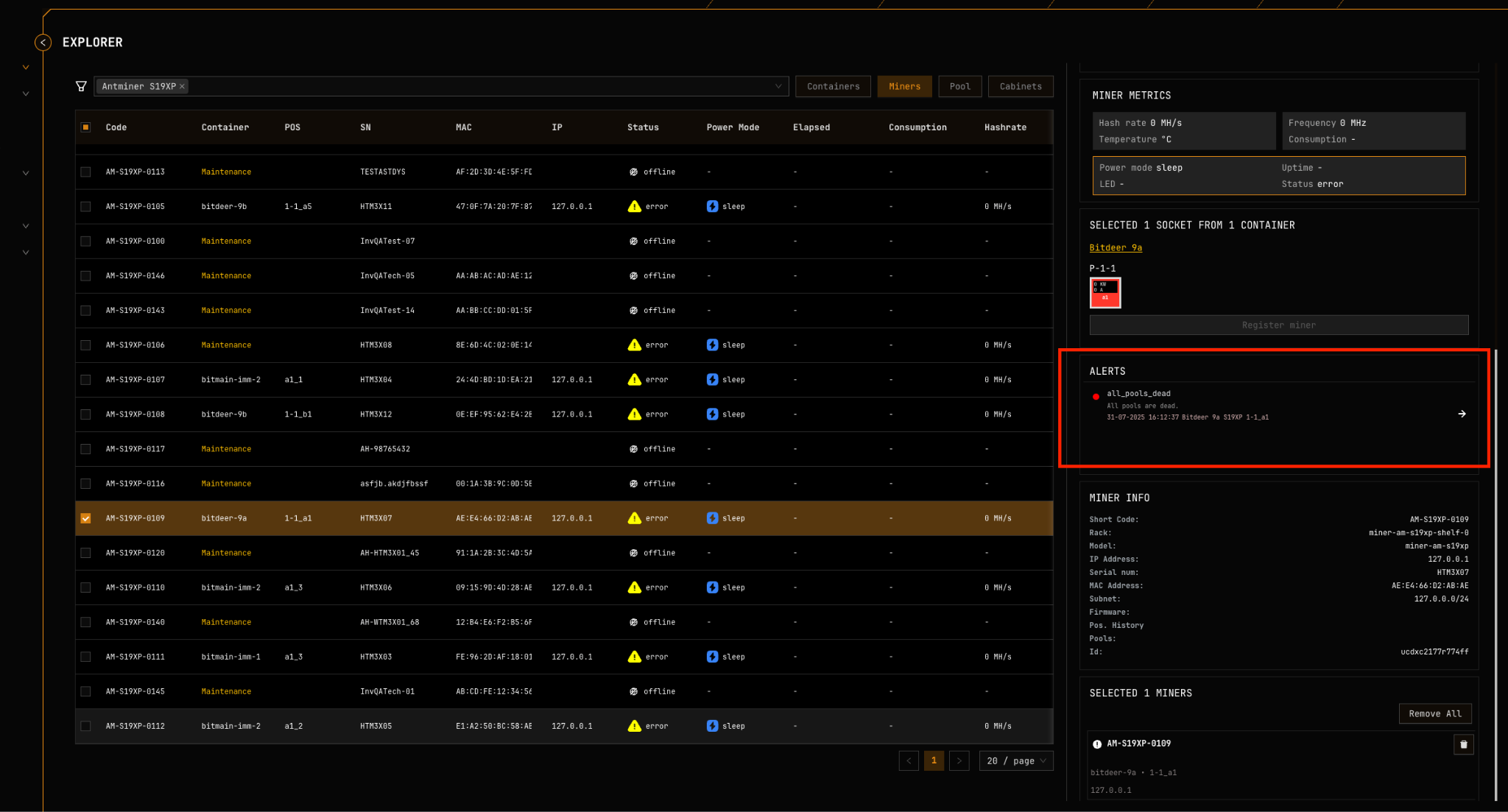This screenshot has width=1508, height=812.
Task: Click the Remove All button
Action: click(x=1434, y=713)
